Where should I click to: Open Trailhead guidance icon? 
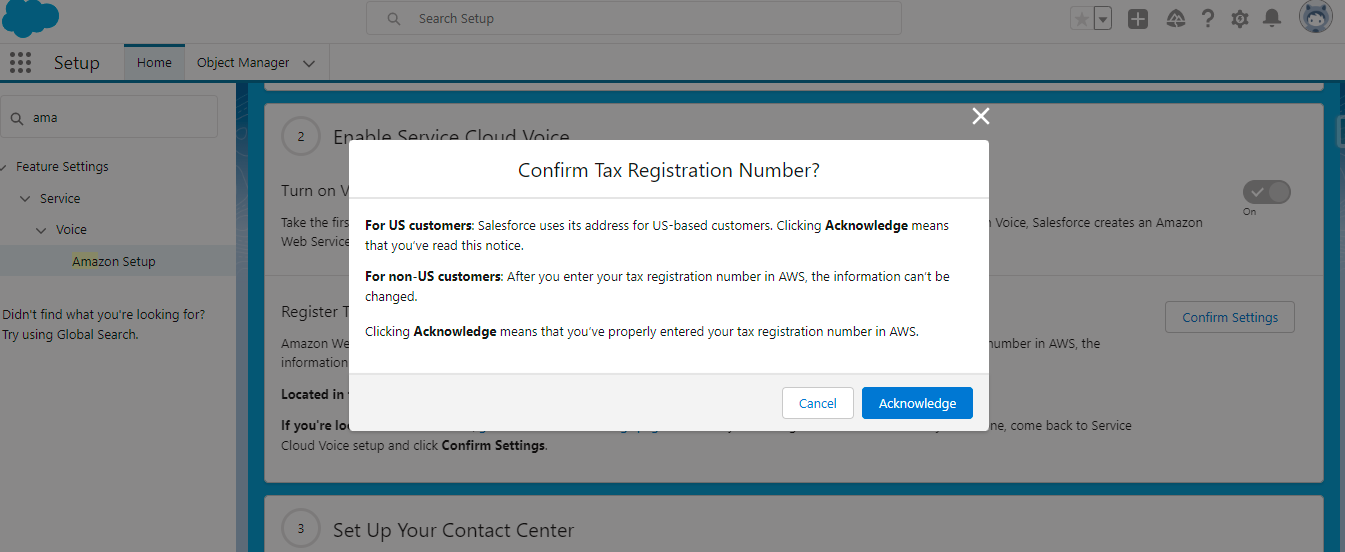click(x=1176, y=19)
